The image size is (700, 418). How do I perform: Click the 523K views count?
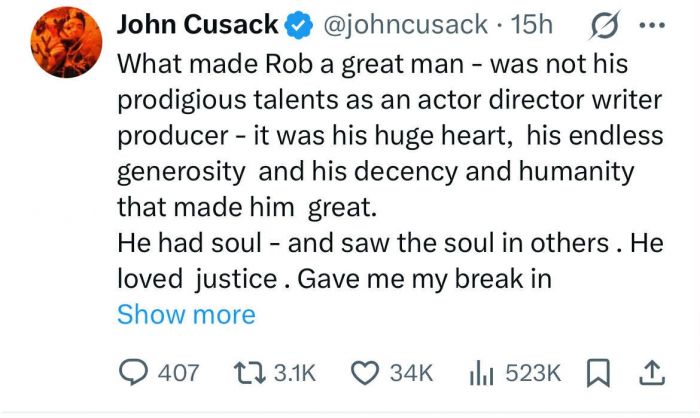[535, 373]
